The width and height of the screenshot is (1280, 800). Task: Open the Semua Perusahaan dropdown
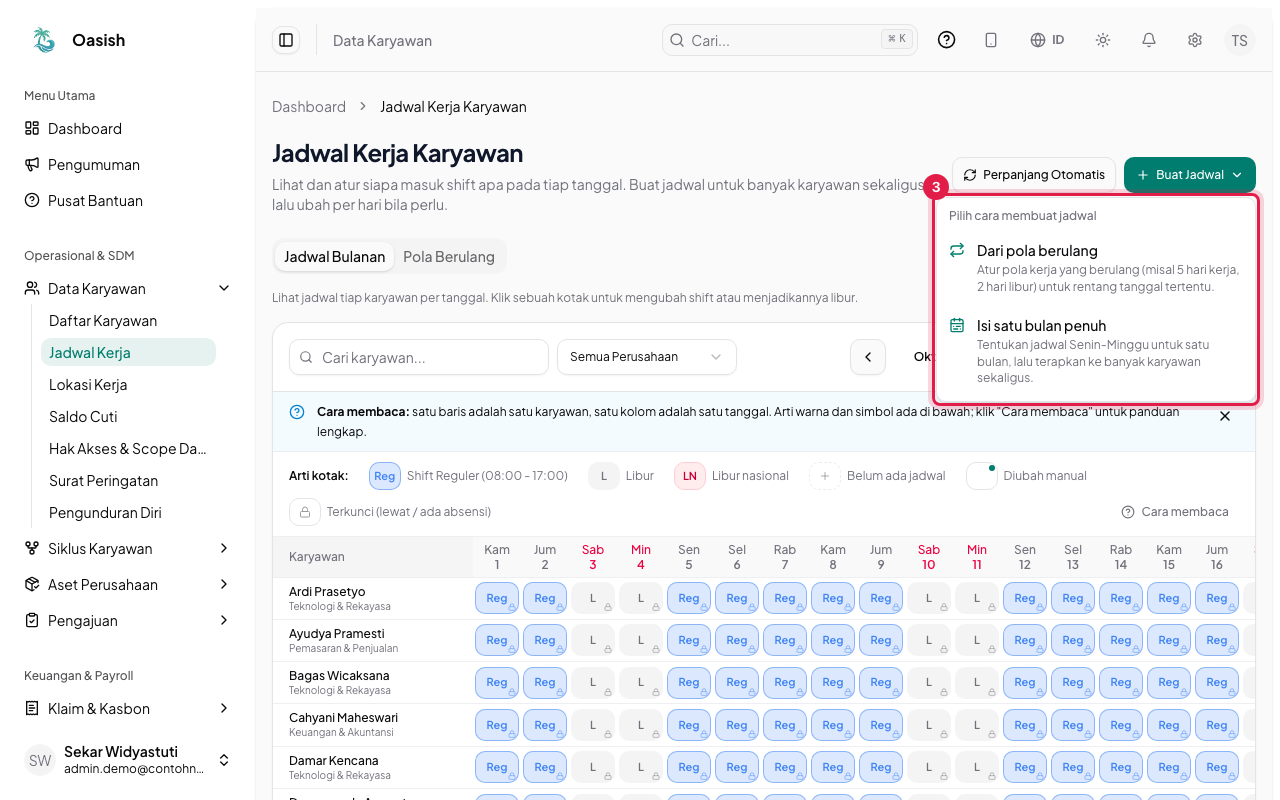(647, 357)
